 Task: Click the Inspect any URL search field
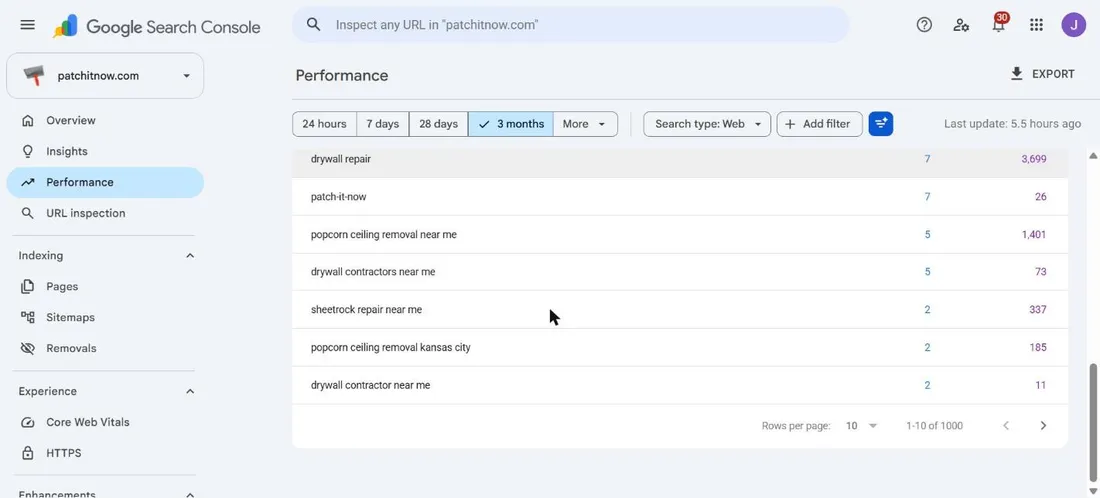tap(570, 25)
